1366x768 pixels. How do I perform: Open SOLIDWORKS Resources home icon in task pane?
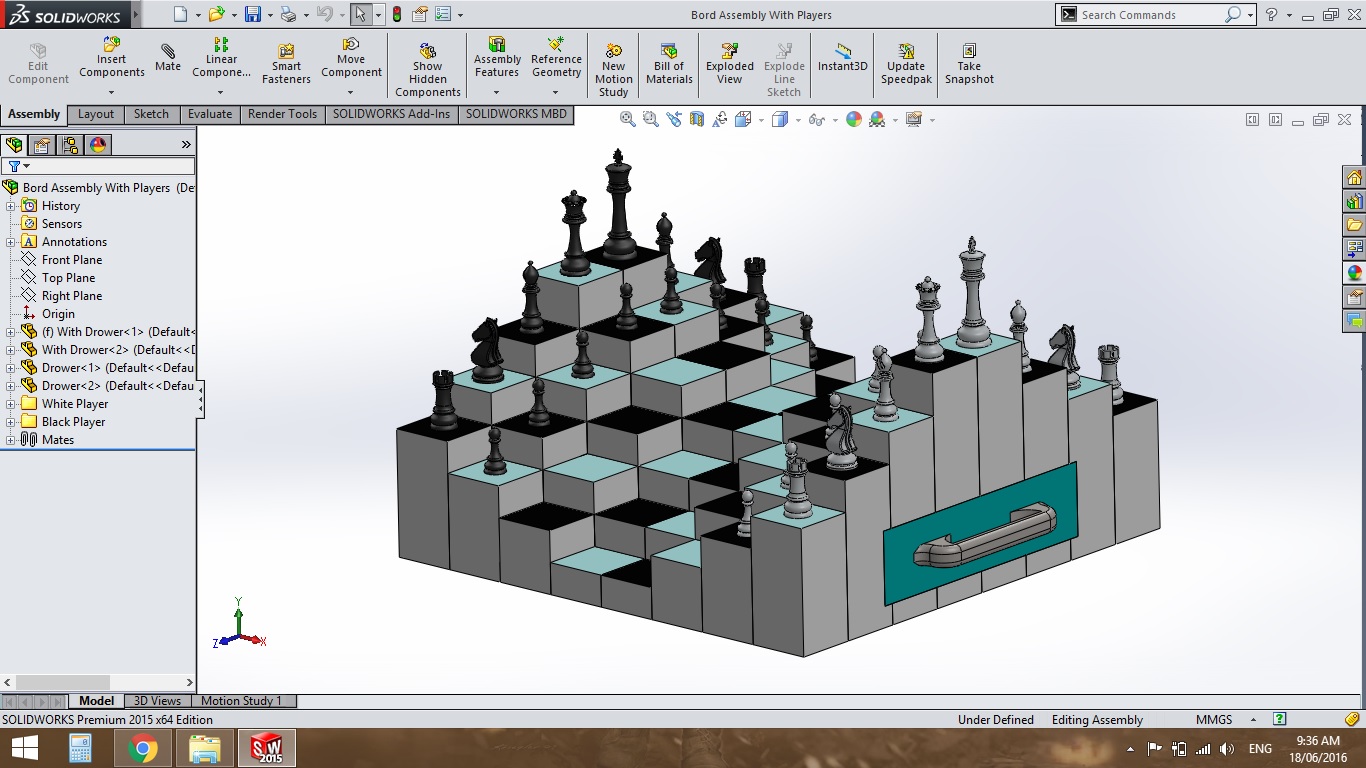point(1354,178)
